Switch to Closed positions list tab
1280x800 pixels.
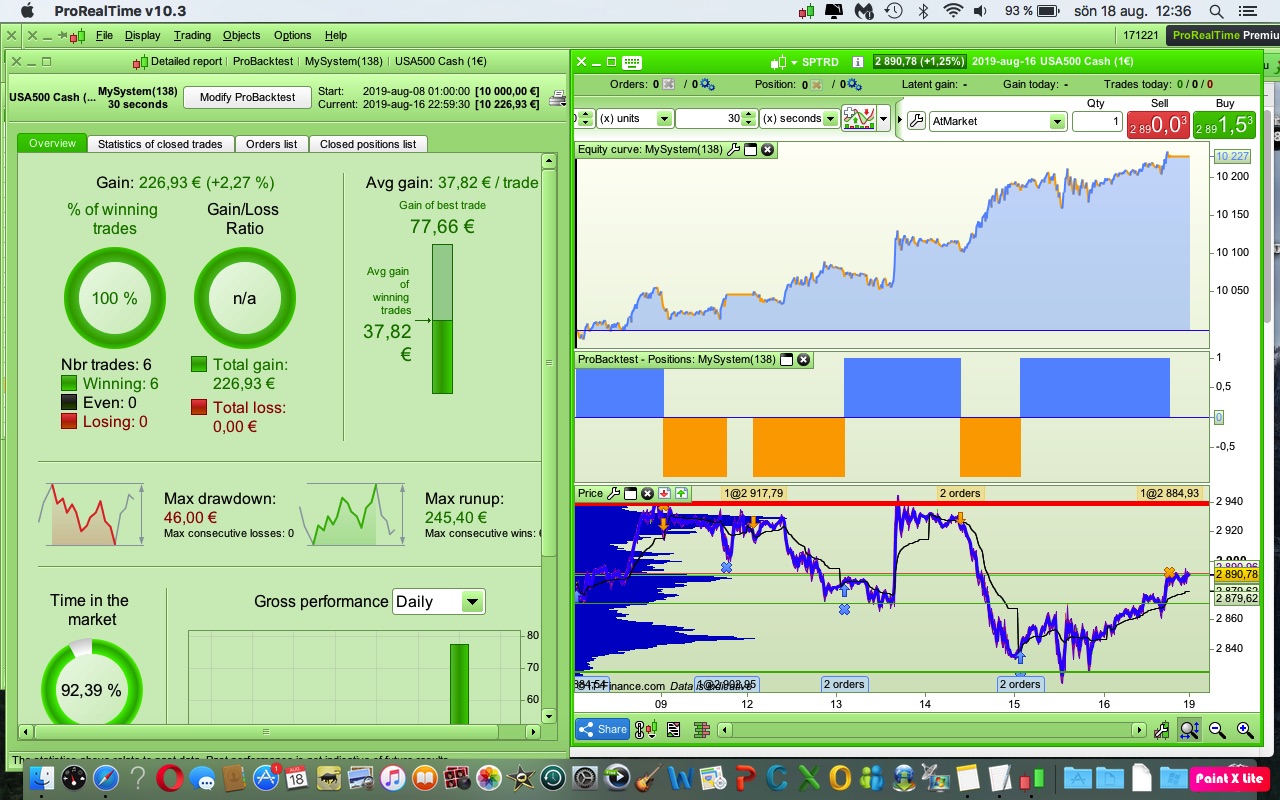(368, 144)
